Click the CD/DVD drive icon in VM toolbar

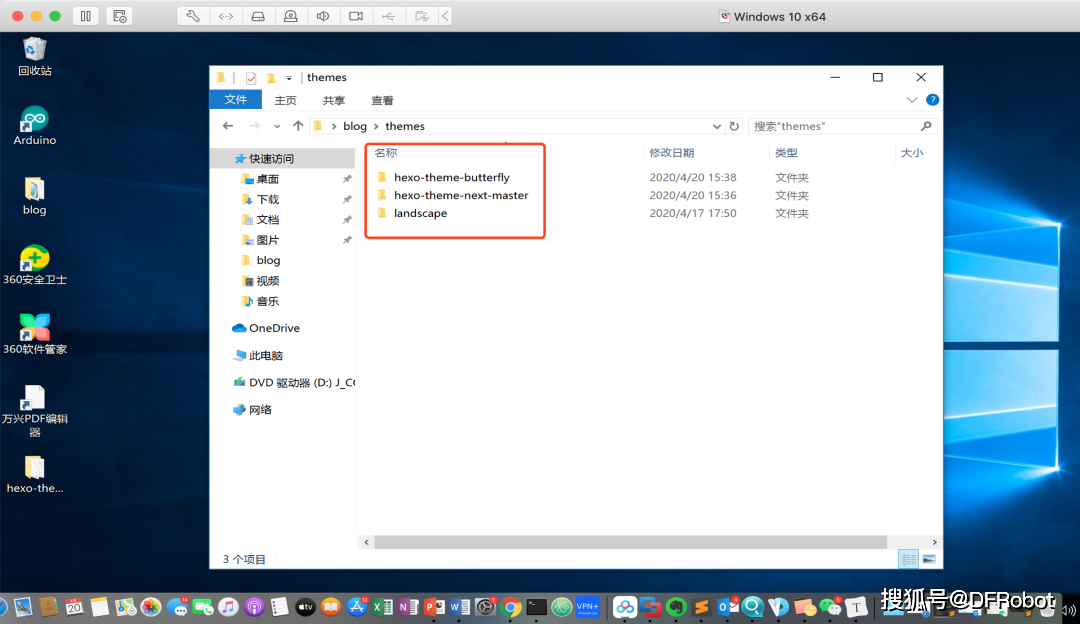tap(291, 16)
